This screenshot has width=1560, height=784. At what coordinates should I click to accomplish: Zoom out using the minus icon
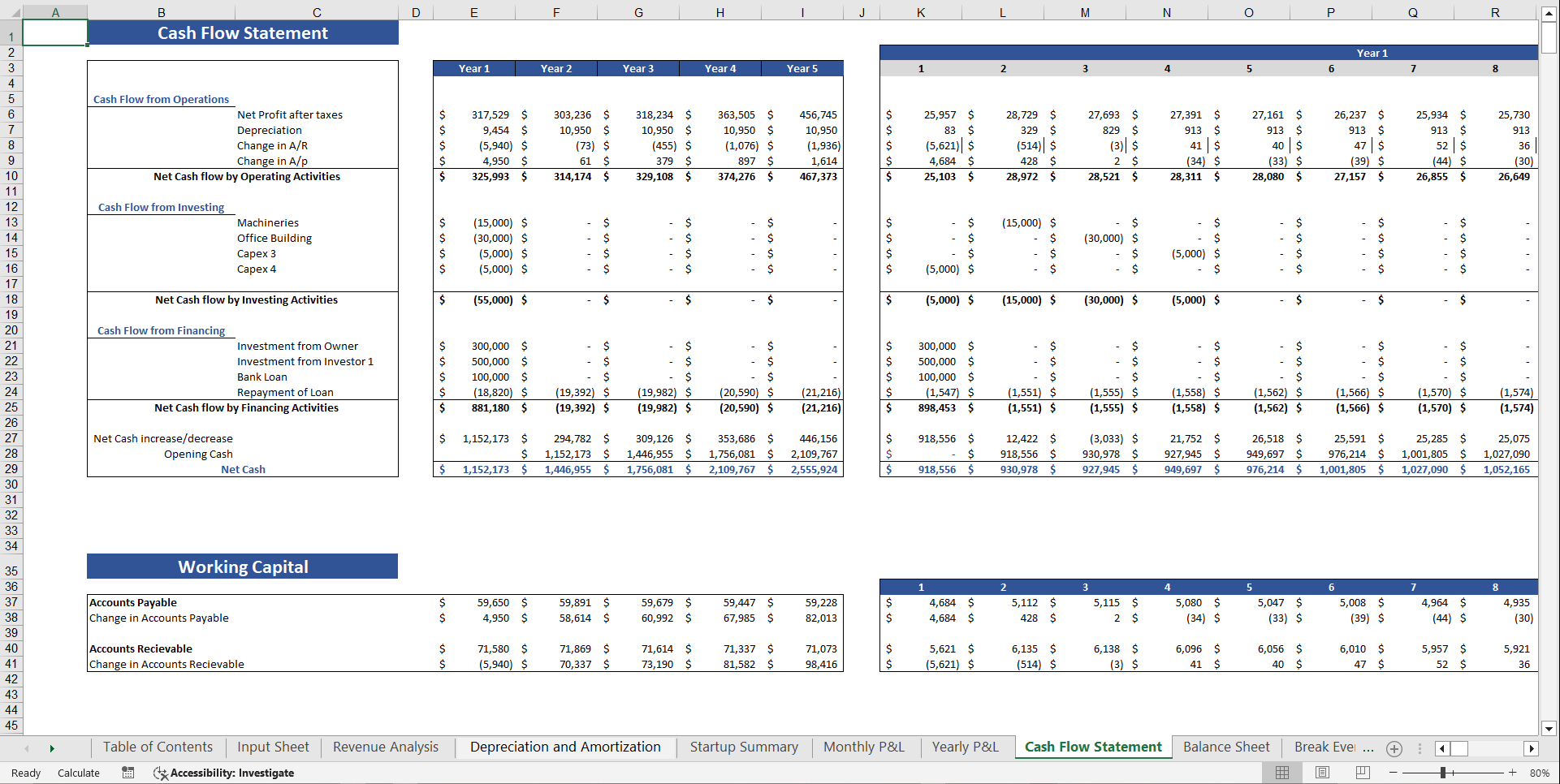[1394, 773]
